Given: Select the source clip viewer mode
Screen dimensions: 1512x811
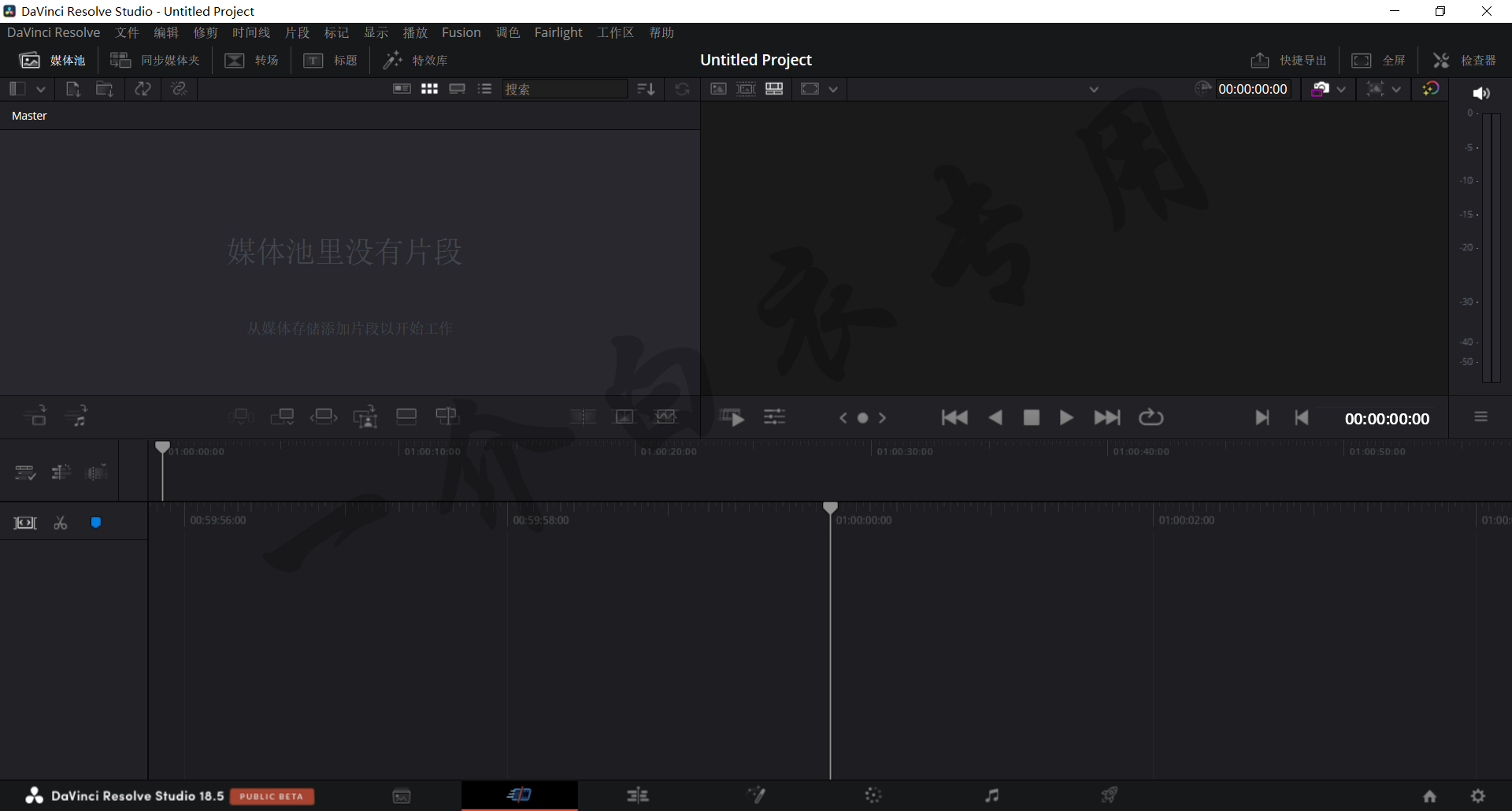Looking at the screenshot, I should click(718, 89).
